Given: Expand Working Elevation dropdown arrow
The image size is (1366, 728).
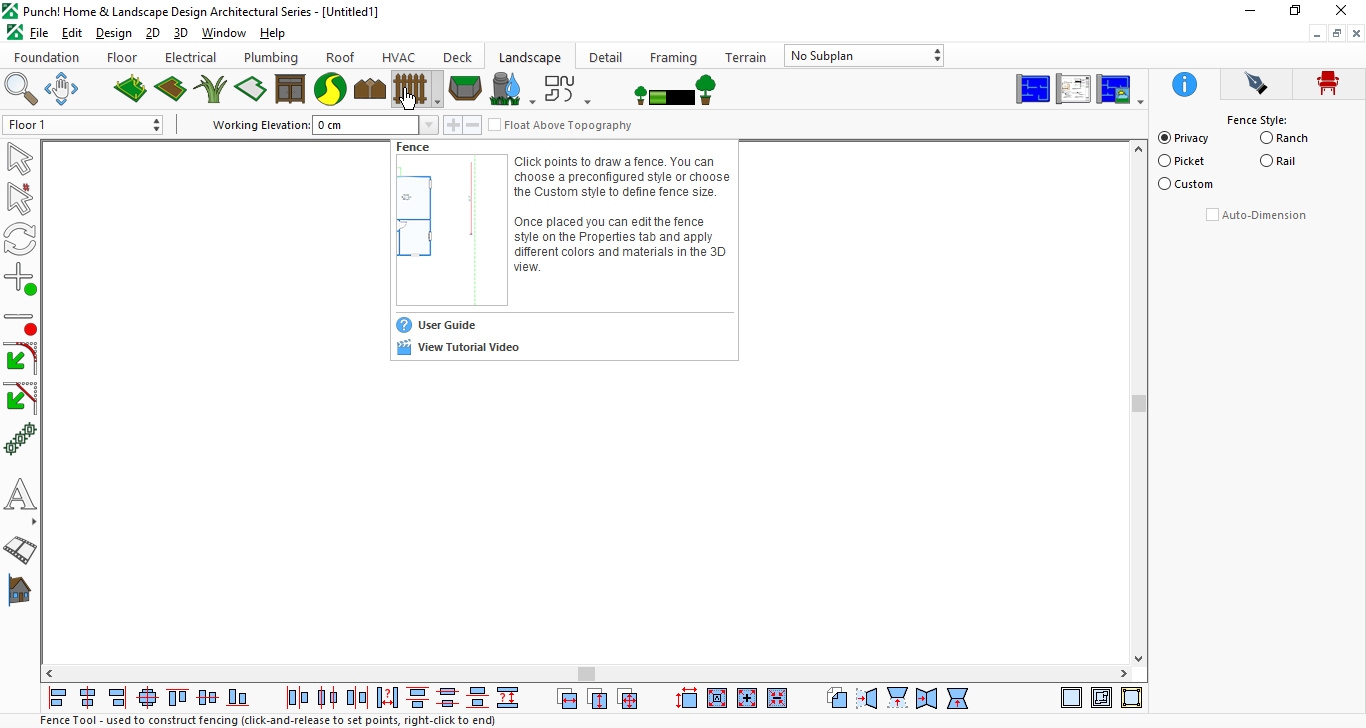Looking at the screenshot, I should coord(429,125).
